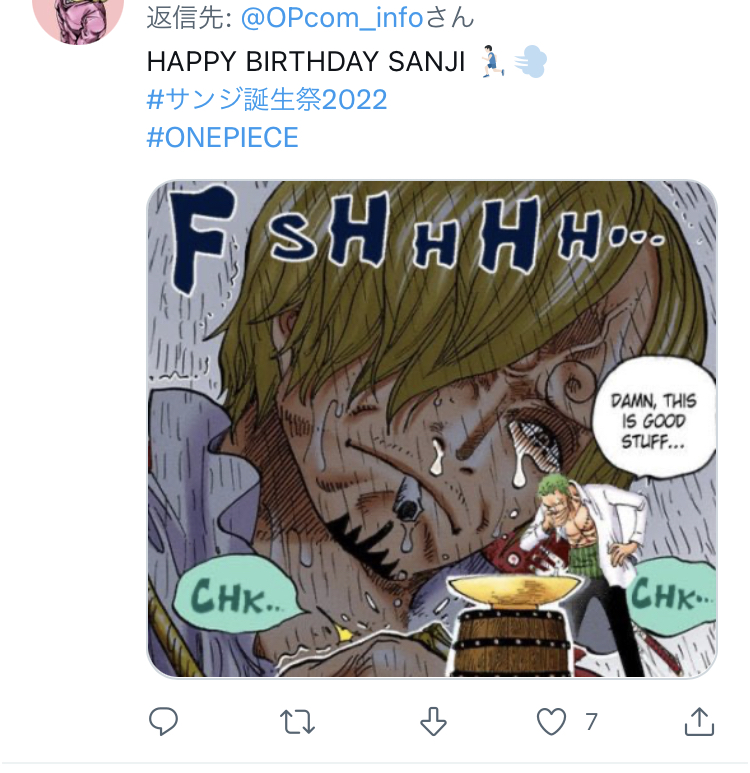Click the reply speech bubble icon
750x773 pixels.
coord(163,721)
